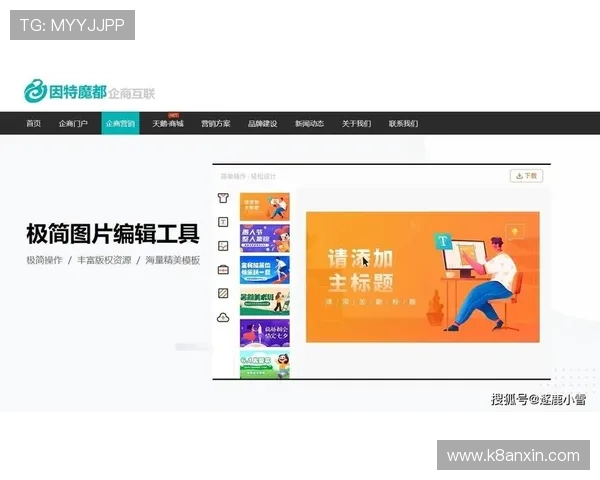Click the 极简操作 text
The image size is (600, 480).
44,260
